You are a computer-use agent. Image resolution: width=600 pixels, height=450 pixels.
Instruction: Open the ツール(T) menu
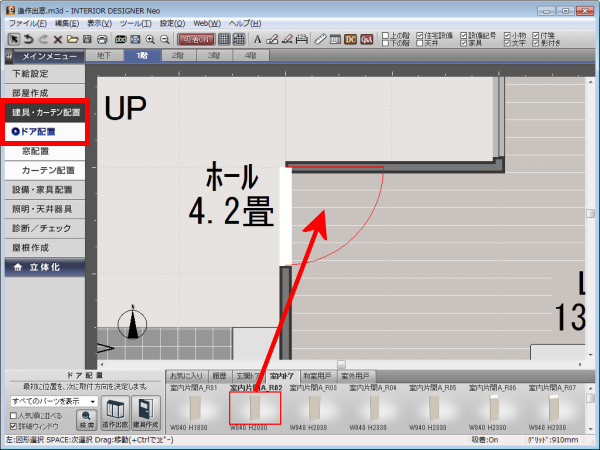[x=133, y=21]
